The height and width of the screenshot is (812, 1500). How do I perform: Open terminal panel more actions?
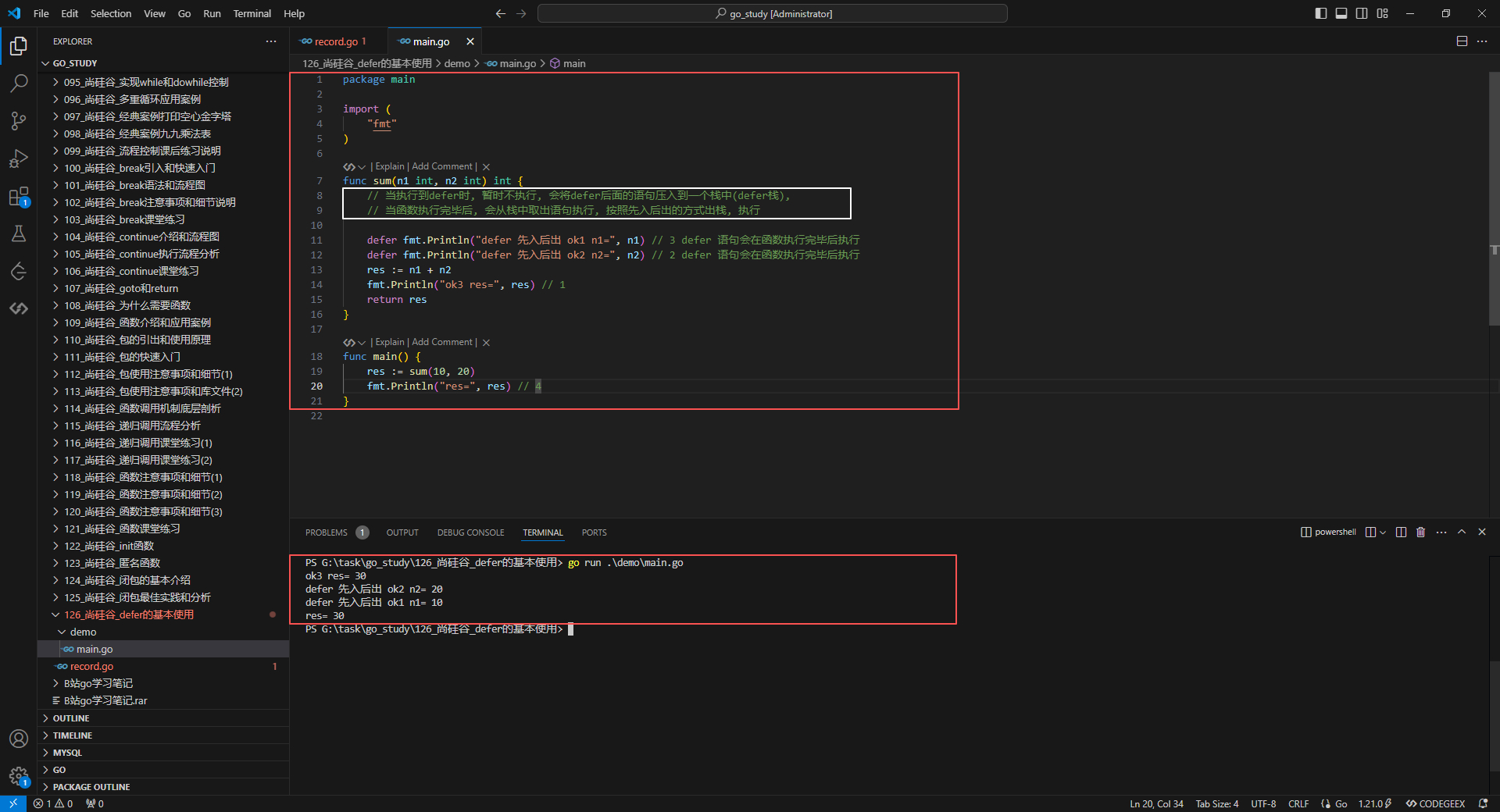click(1441, 532)
